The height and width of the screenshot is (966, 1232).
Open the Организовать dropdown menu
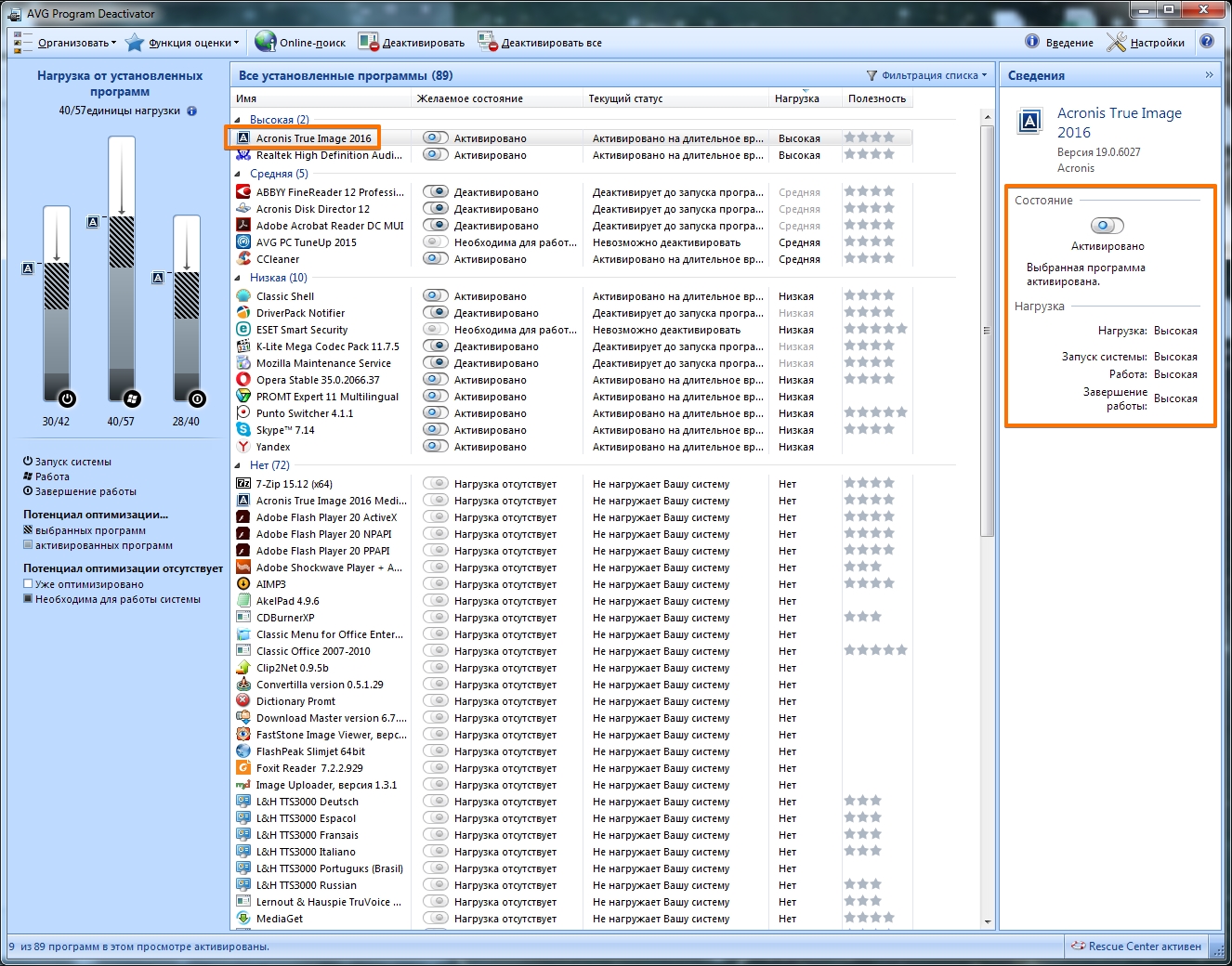click(76, 43)
